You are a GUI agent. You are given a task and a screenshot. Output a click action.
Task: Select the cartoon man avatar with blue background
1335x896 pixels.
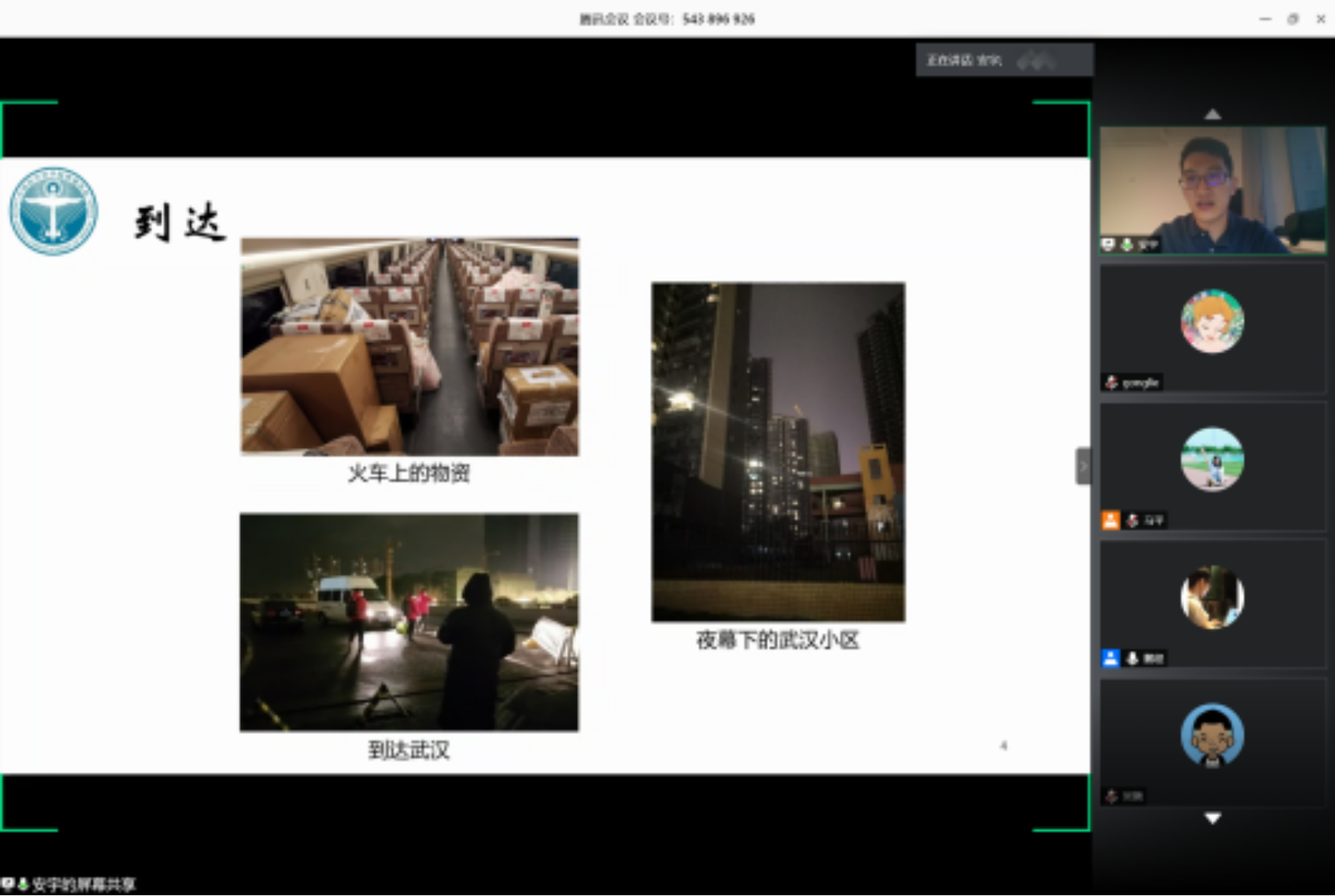pyautogui.click(x=1212, y=735)
